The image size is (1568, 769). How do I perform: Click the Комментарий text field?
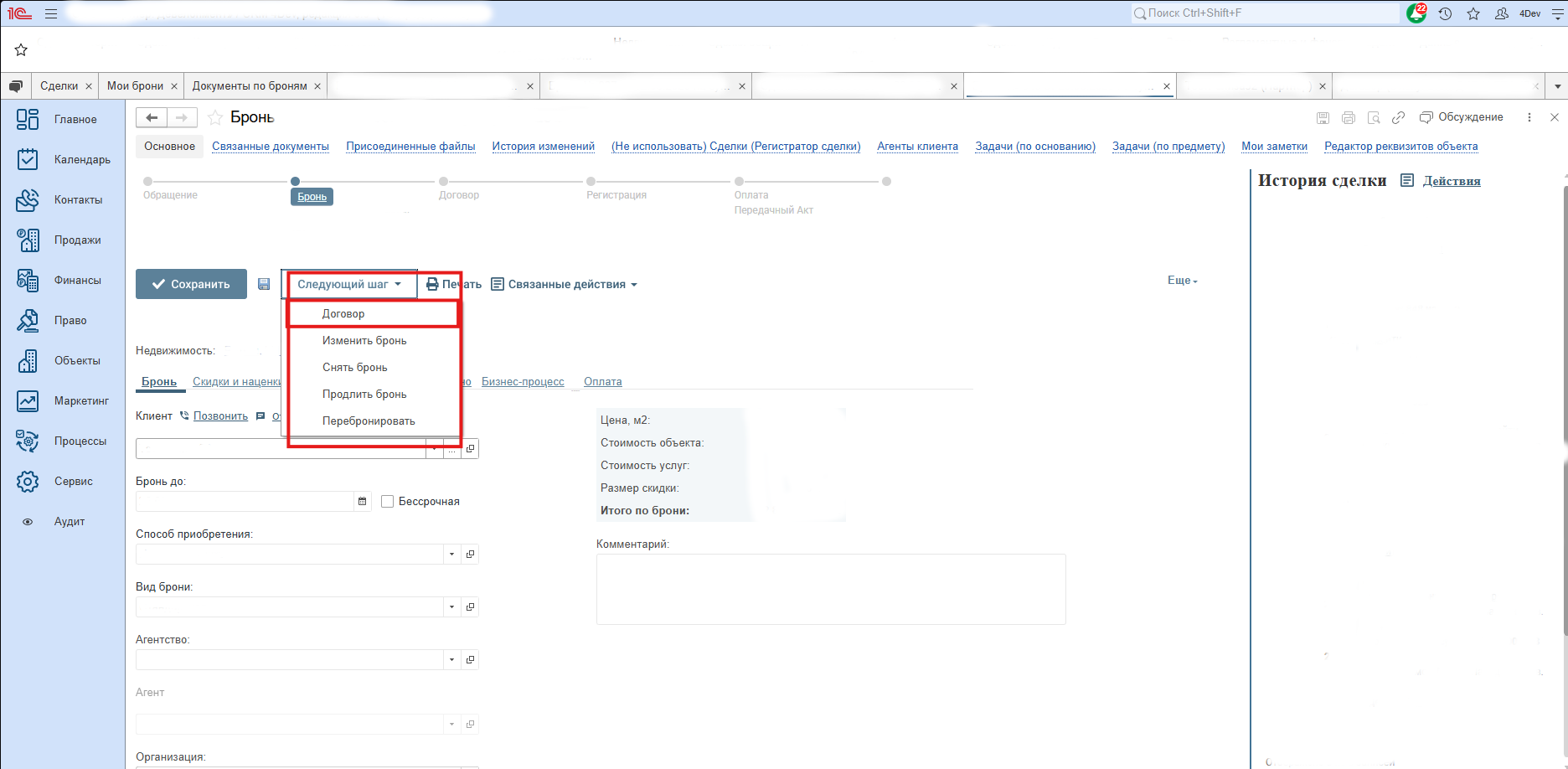[x=830, y=589]
